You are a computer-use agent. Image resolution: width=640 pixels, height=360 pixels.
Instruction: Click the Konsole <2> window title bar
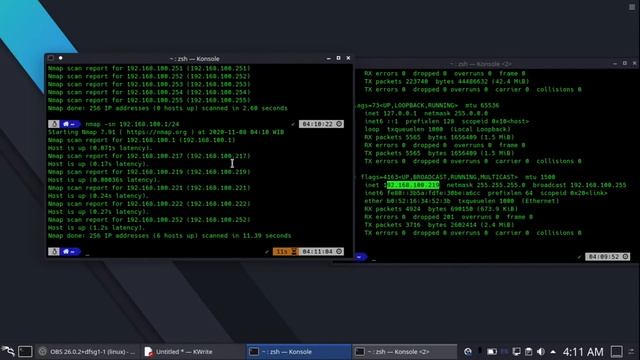click(x=481, y=64)
